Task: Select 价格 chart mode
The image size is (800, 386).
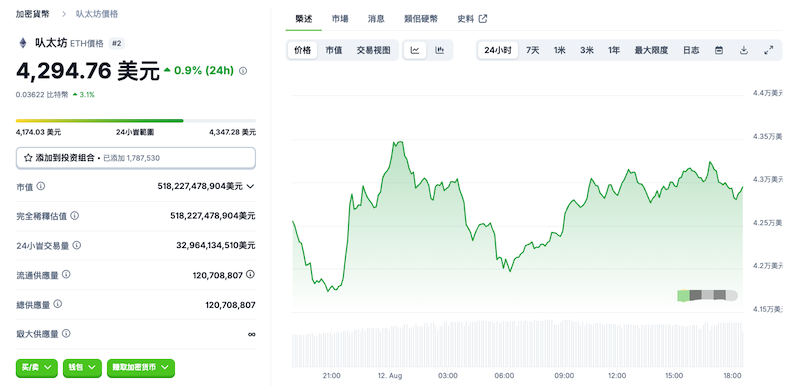Action: click(303, 50)
